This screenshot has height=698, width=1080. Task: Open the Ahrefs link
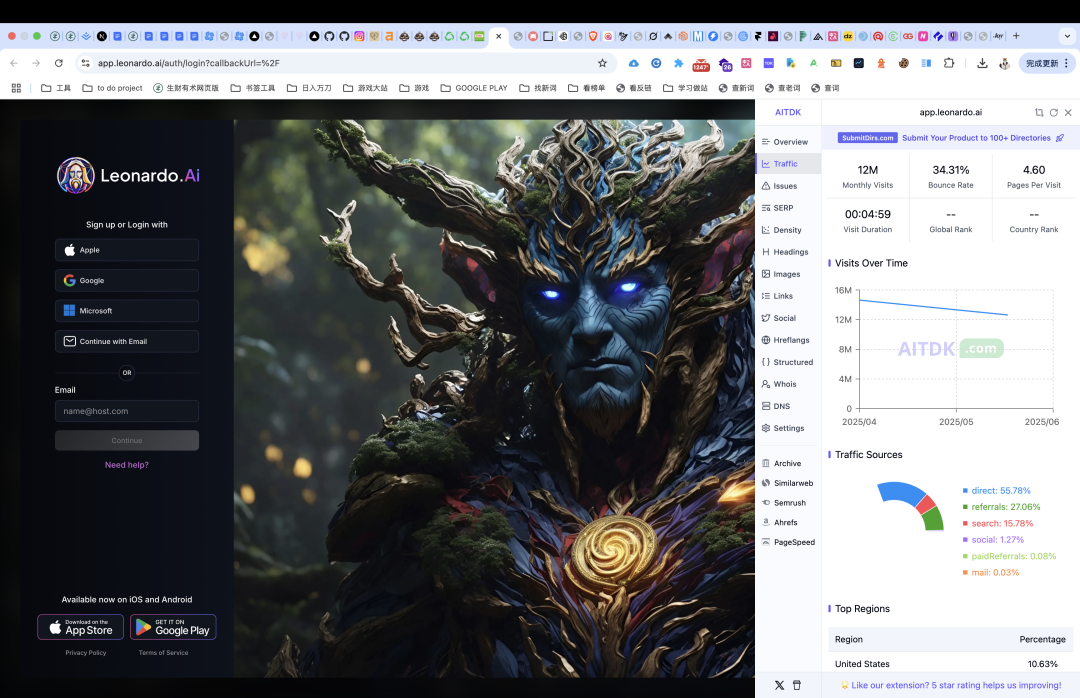click(789, 522)
